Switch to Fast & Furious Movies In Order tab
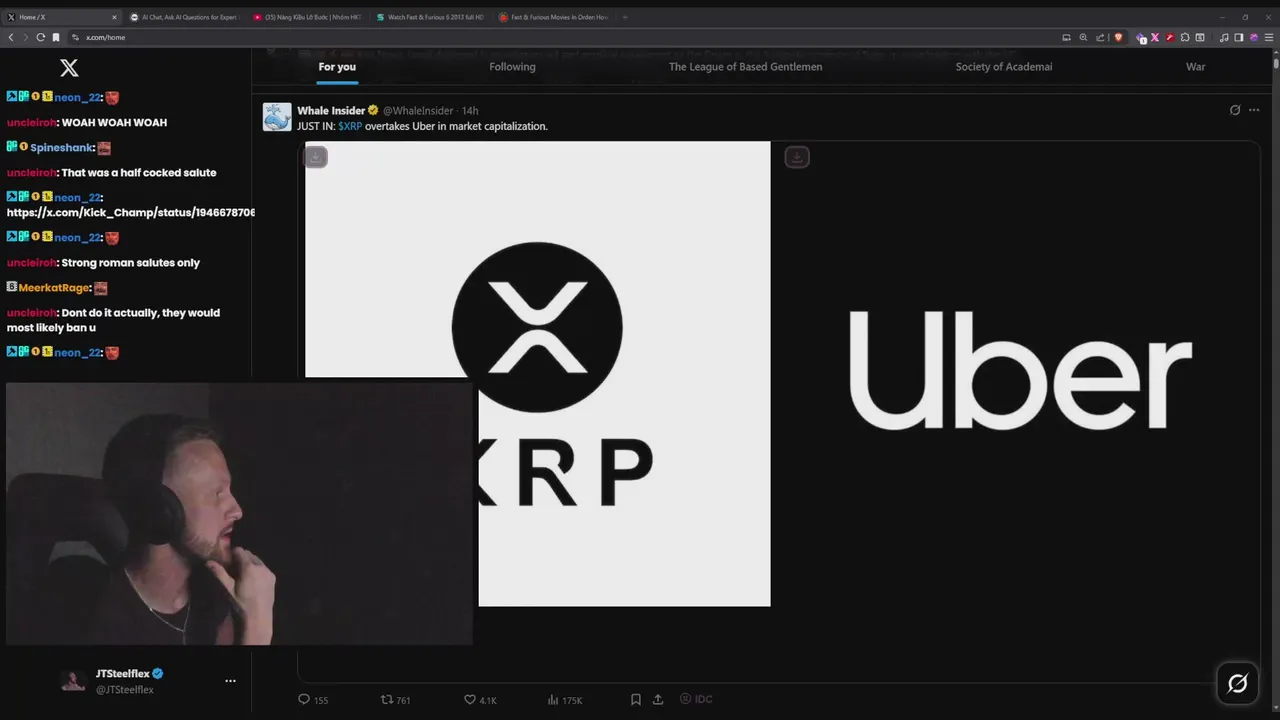The width and height of the screenshot is (1280, 720). tap(552, 17)
